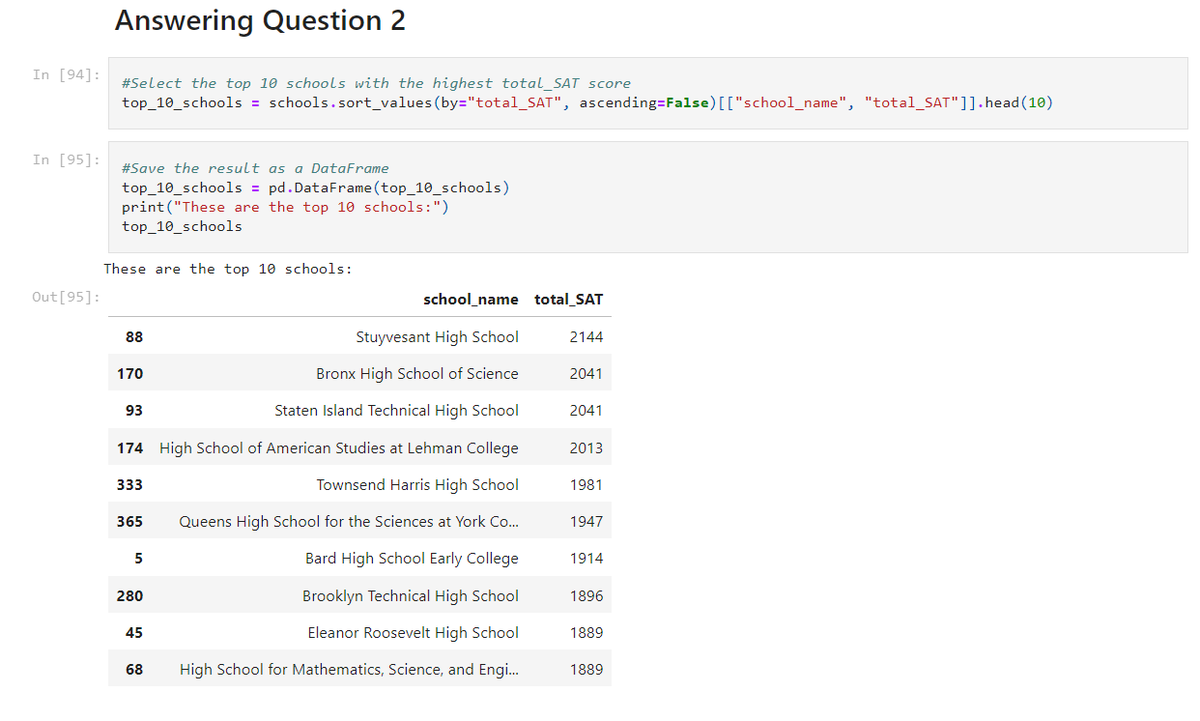Click the total_SAT value 1914

coord(586,559)
